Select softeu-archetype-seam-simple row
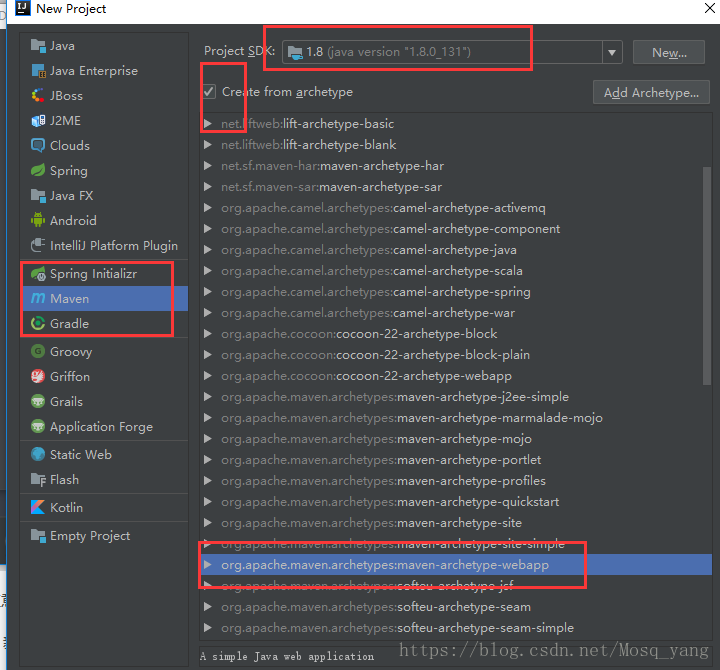 point(456,628)
